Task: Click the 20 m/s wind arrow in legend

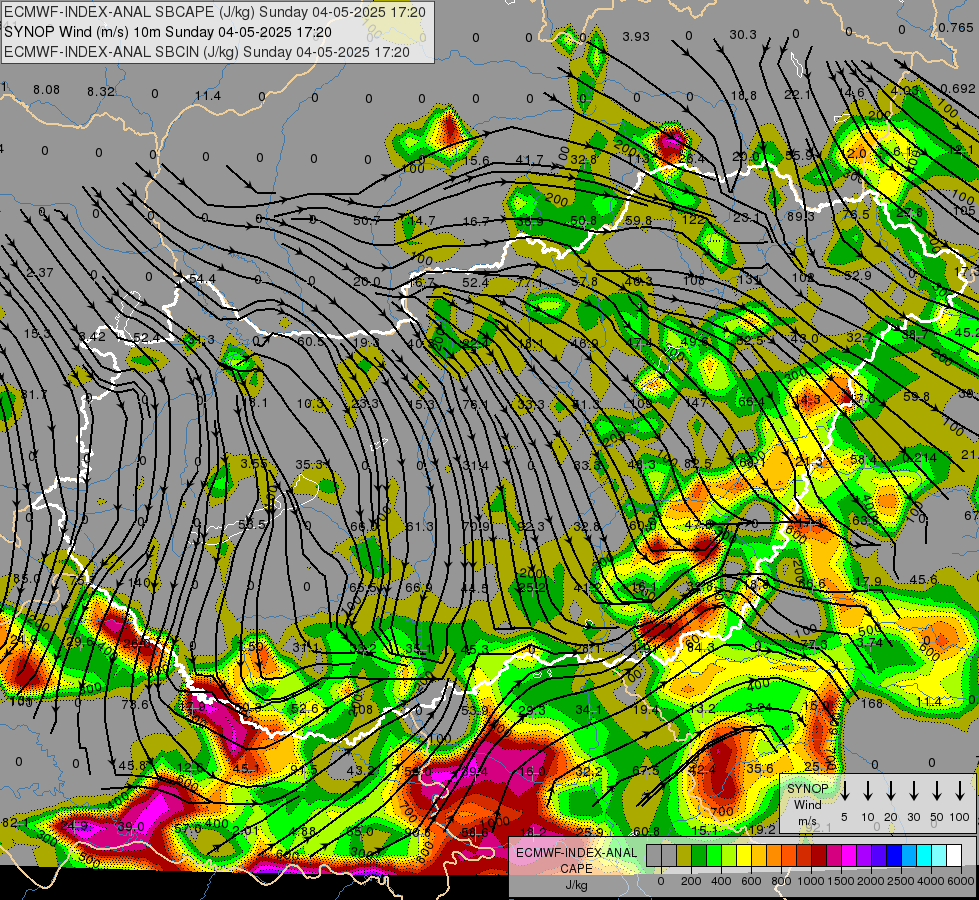Action: 890,791
